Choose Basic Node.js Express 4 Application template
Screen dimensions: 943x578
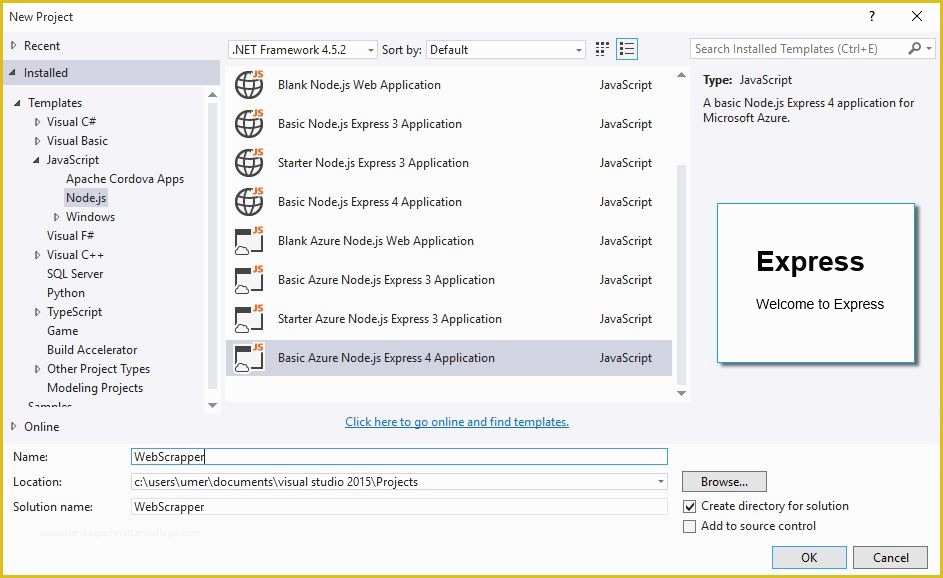coord(449,202)
